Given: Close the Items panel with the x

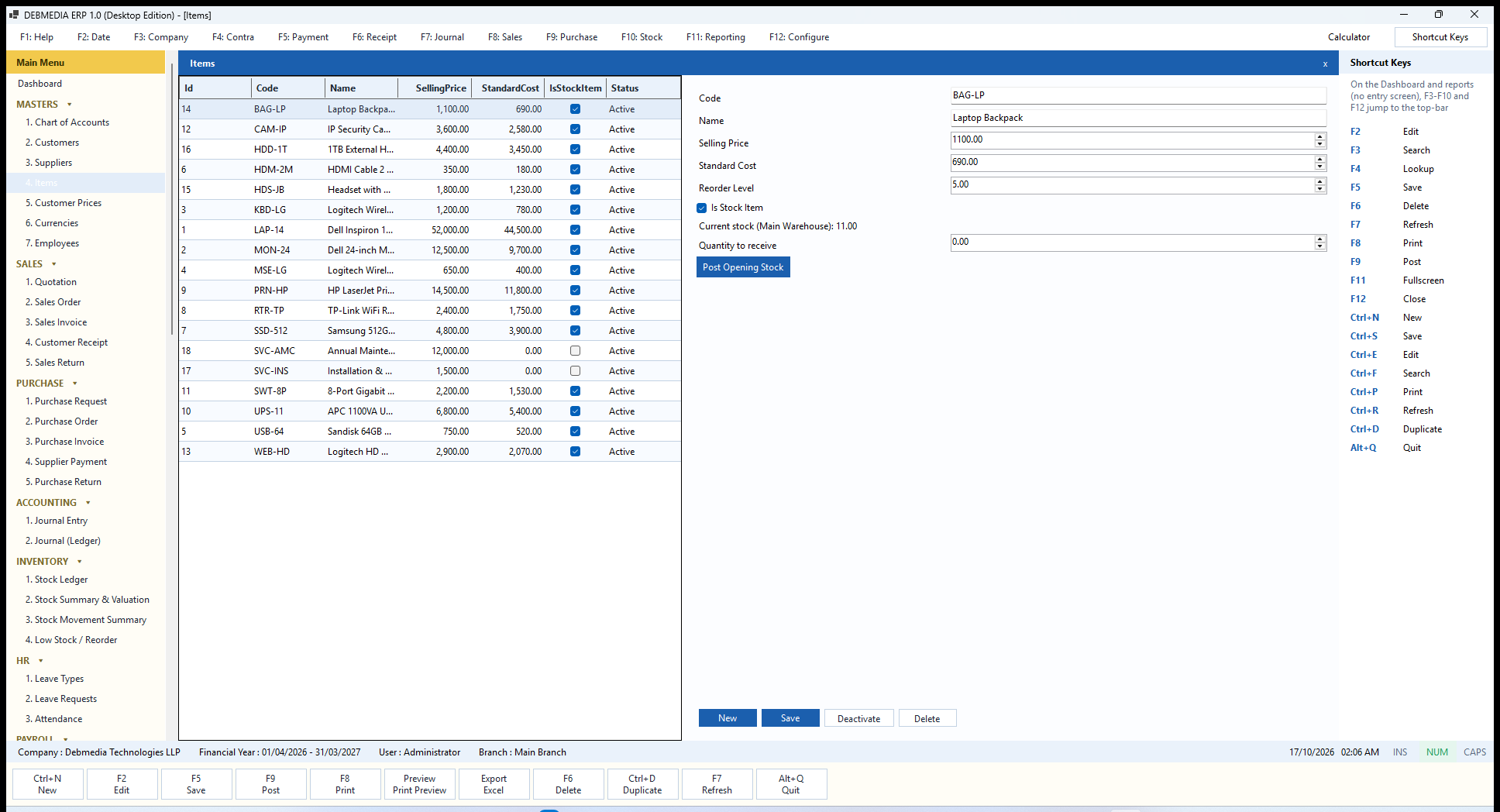Looking at the screenshot, I should coord(1325,64).
